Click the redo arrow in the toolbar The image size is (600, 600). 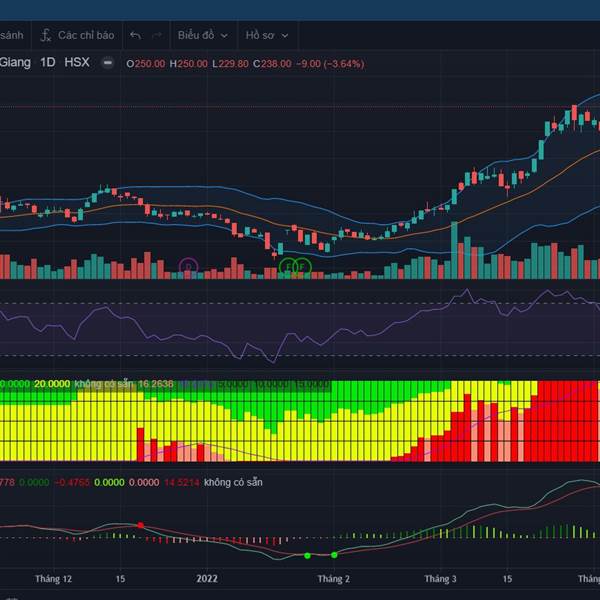pyautogui.click(x=156, y=35)
